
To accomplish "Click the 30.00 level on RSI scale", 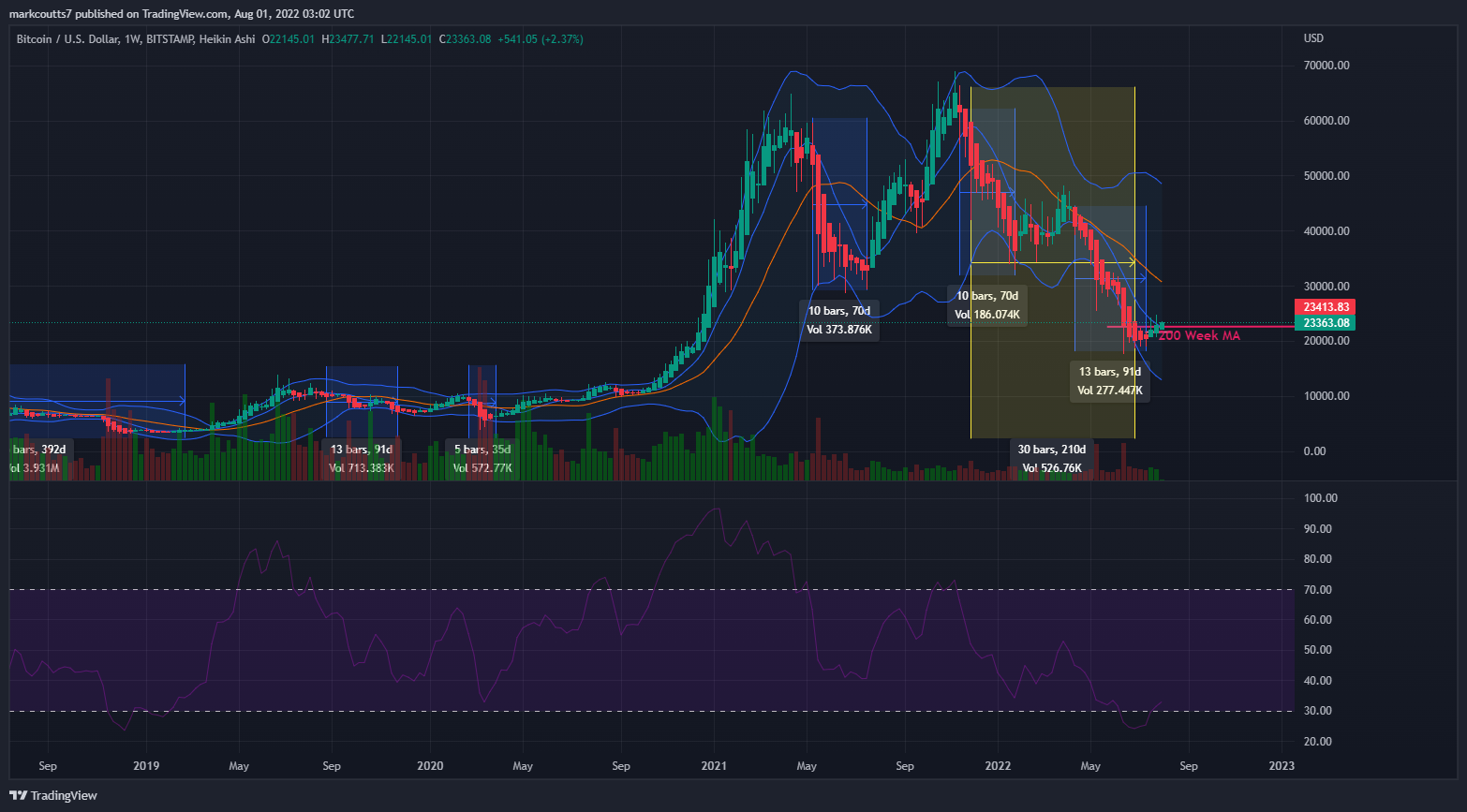I will click(x=1318, y=711).
